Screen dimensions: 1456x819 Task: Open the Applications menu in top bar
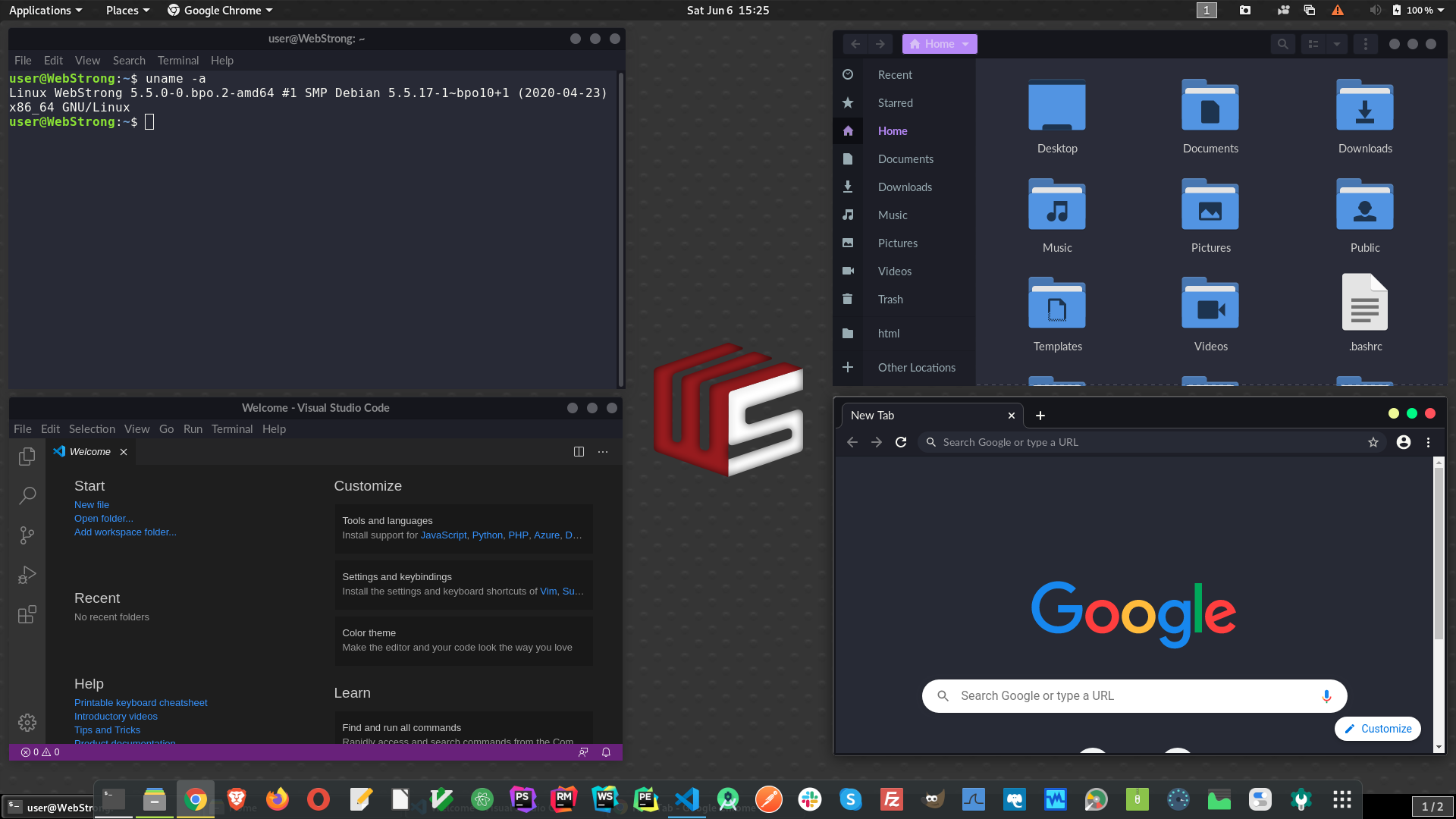pos(45,10)
